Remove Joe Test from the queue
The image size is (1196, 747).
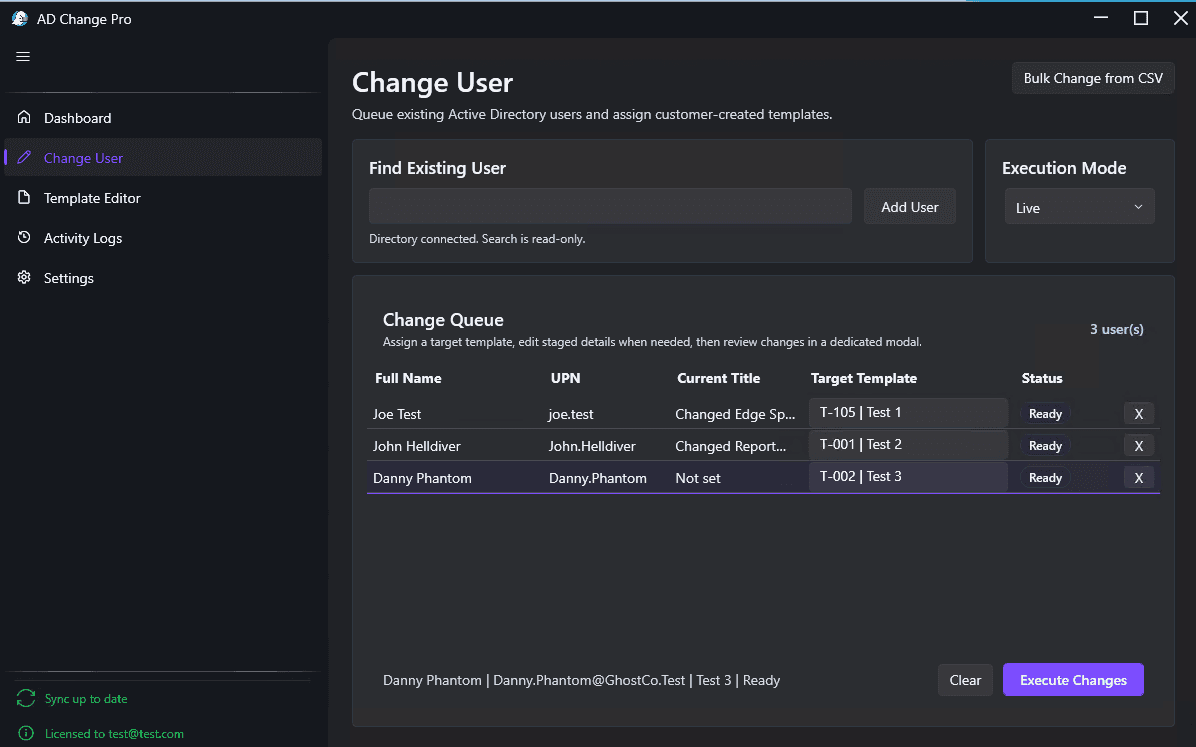tap(1139, 414)
